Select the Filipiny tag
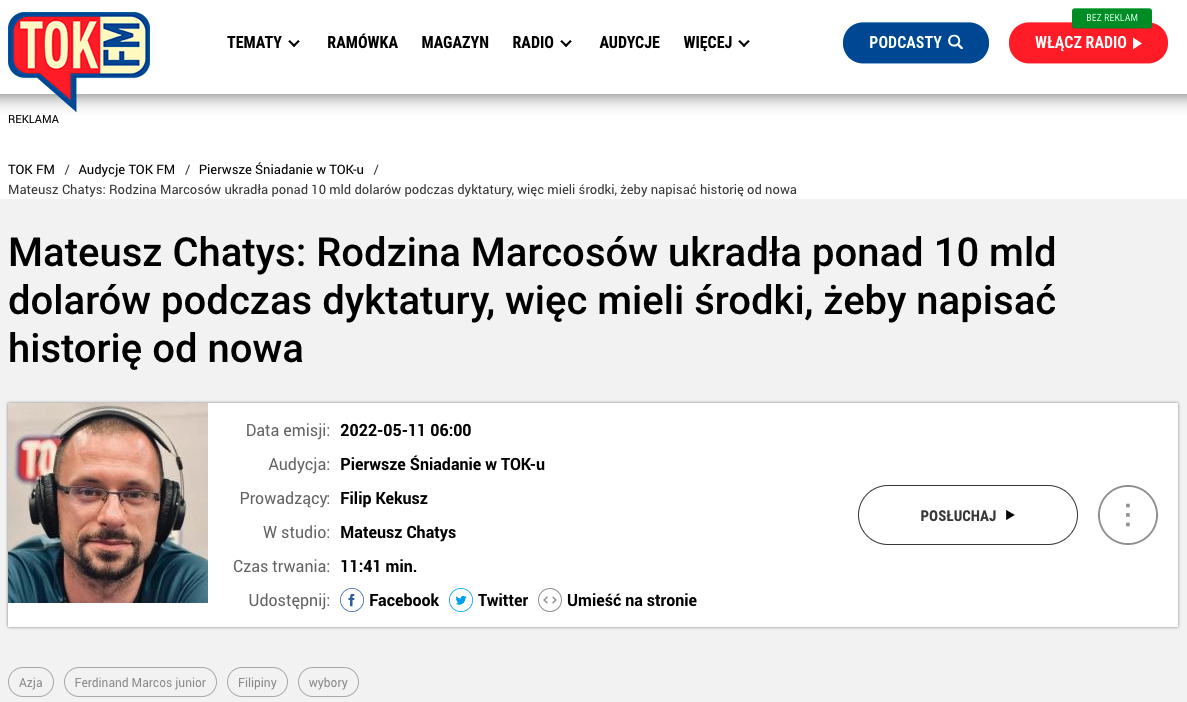Viewport: 1187px width, 702px height. (257, 682)
